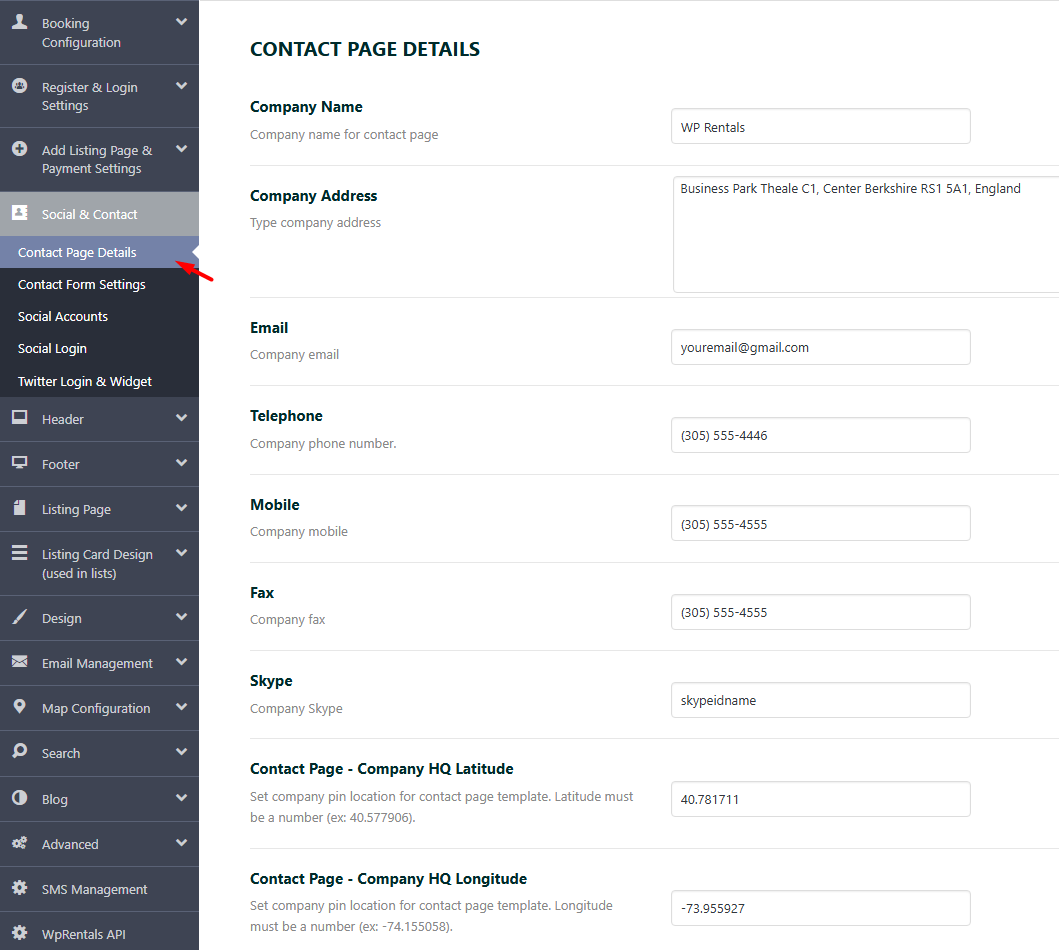The width and height of the screenshot is (1059, 950).
Task: Click the Mobile number input field
Action: [x=821, y=523]
